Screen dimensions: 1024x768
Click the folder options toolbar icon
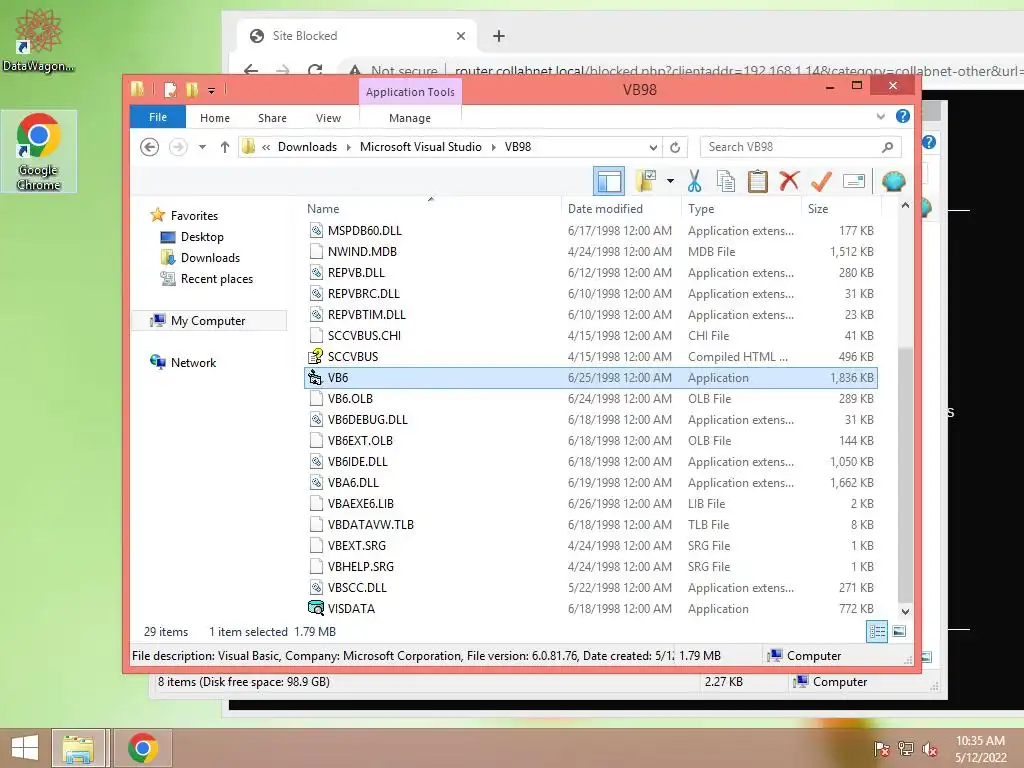tap(646, 181)
